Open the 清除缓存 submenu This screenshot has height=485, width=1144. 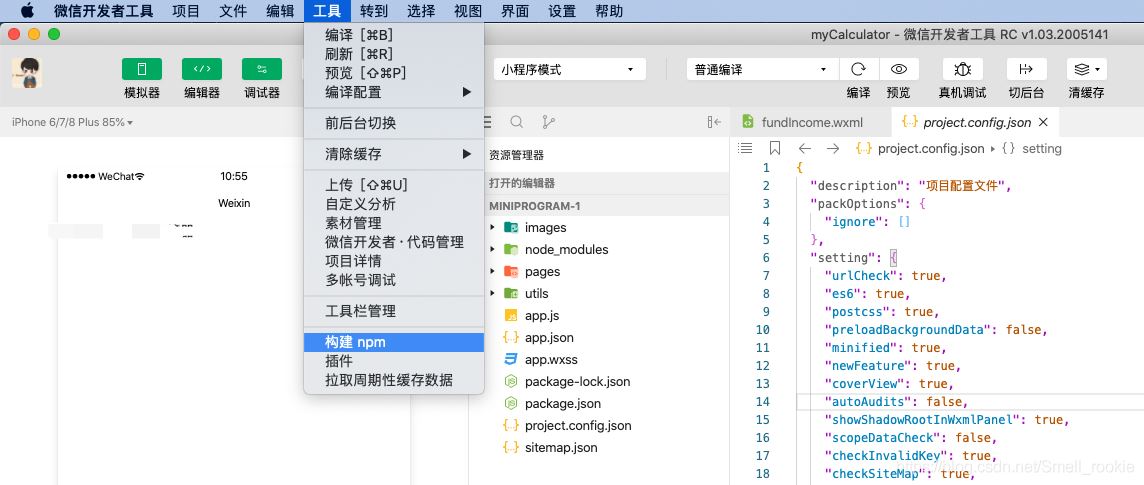394,154
